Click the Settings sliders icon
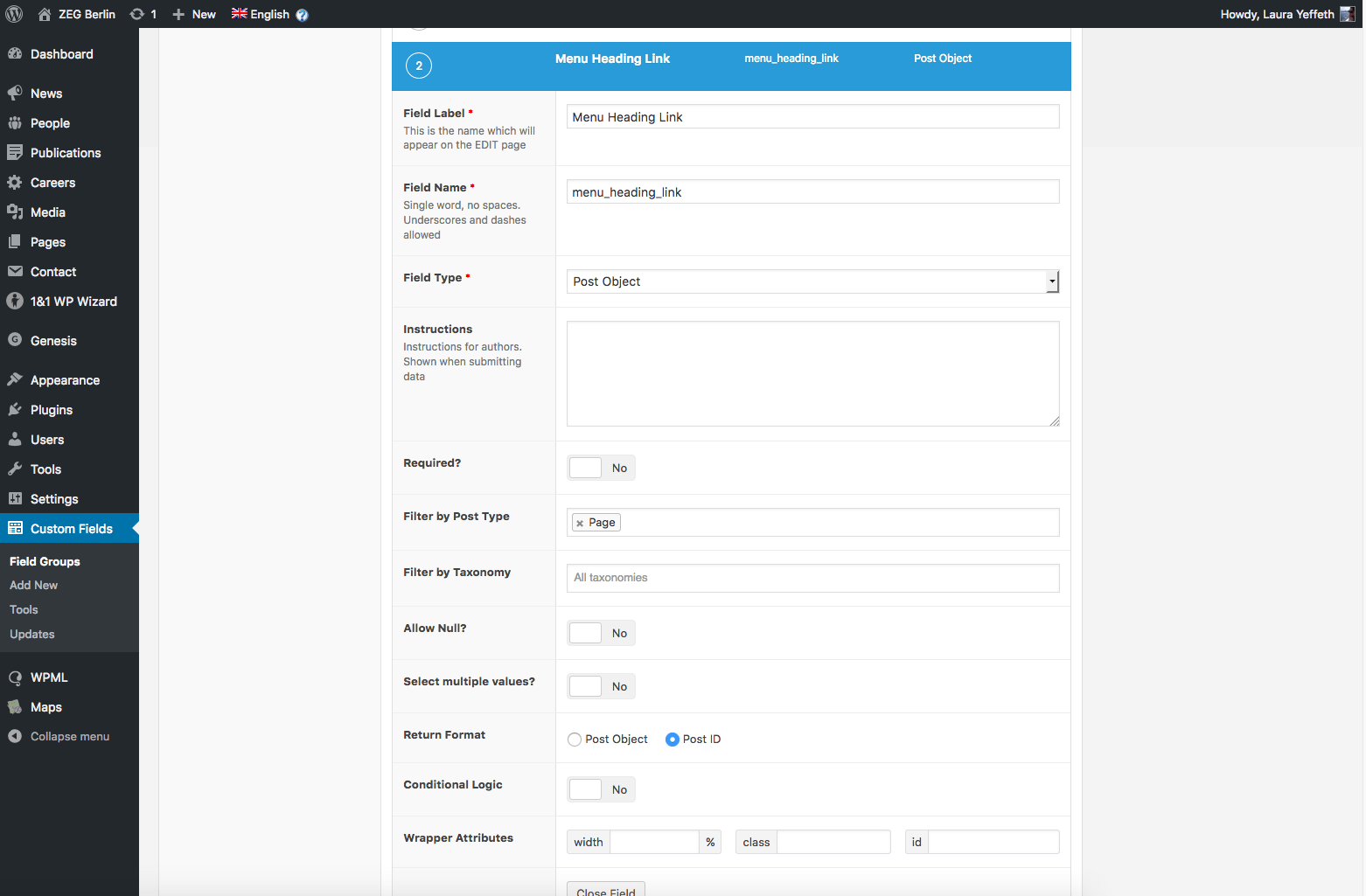 pos(15,498)
